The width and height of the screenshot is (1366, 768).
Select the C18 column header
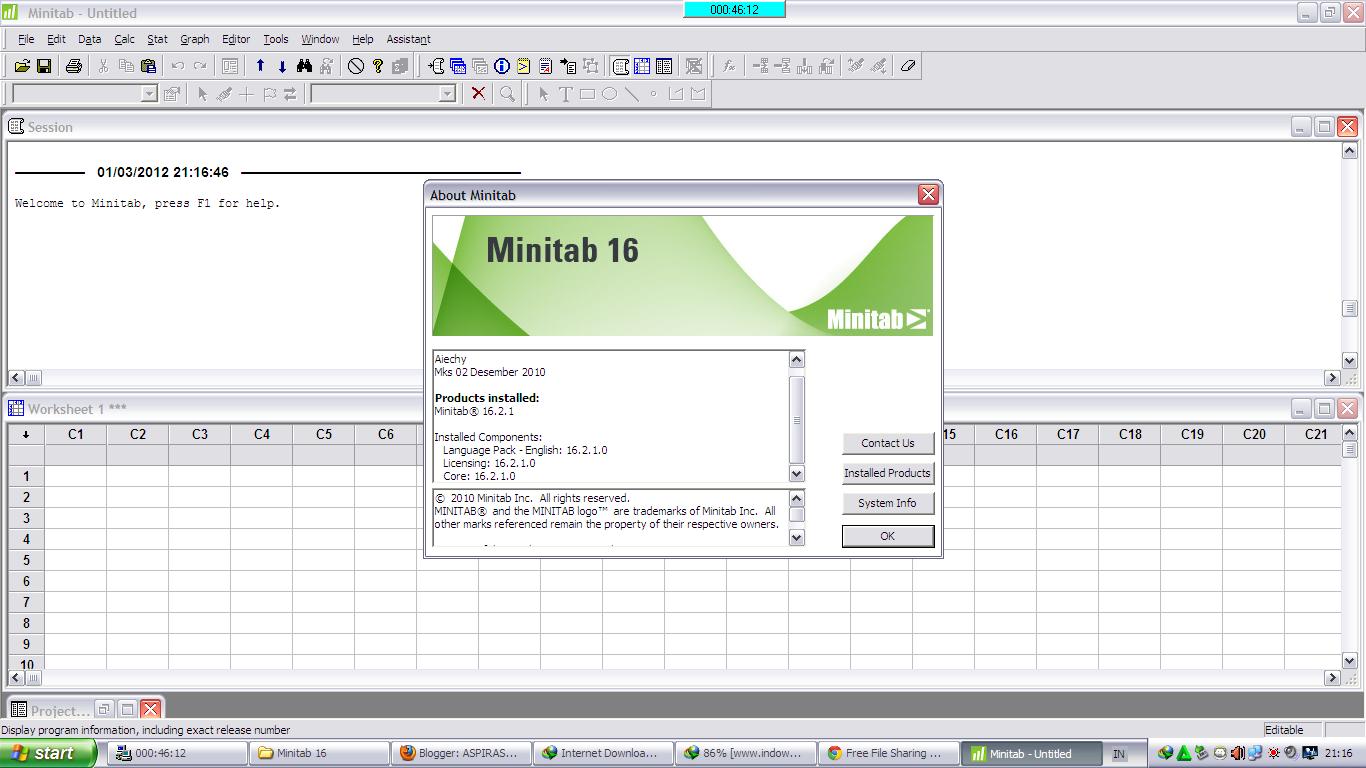(x=1130, y=434)
